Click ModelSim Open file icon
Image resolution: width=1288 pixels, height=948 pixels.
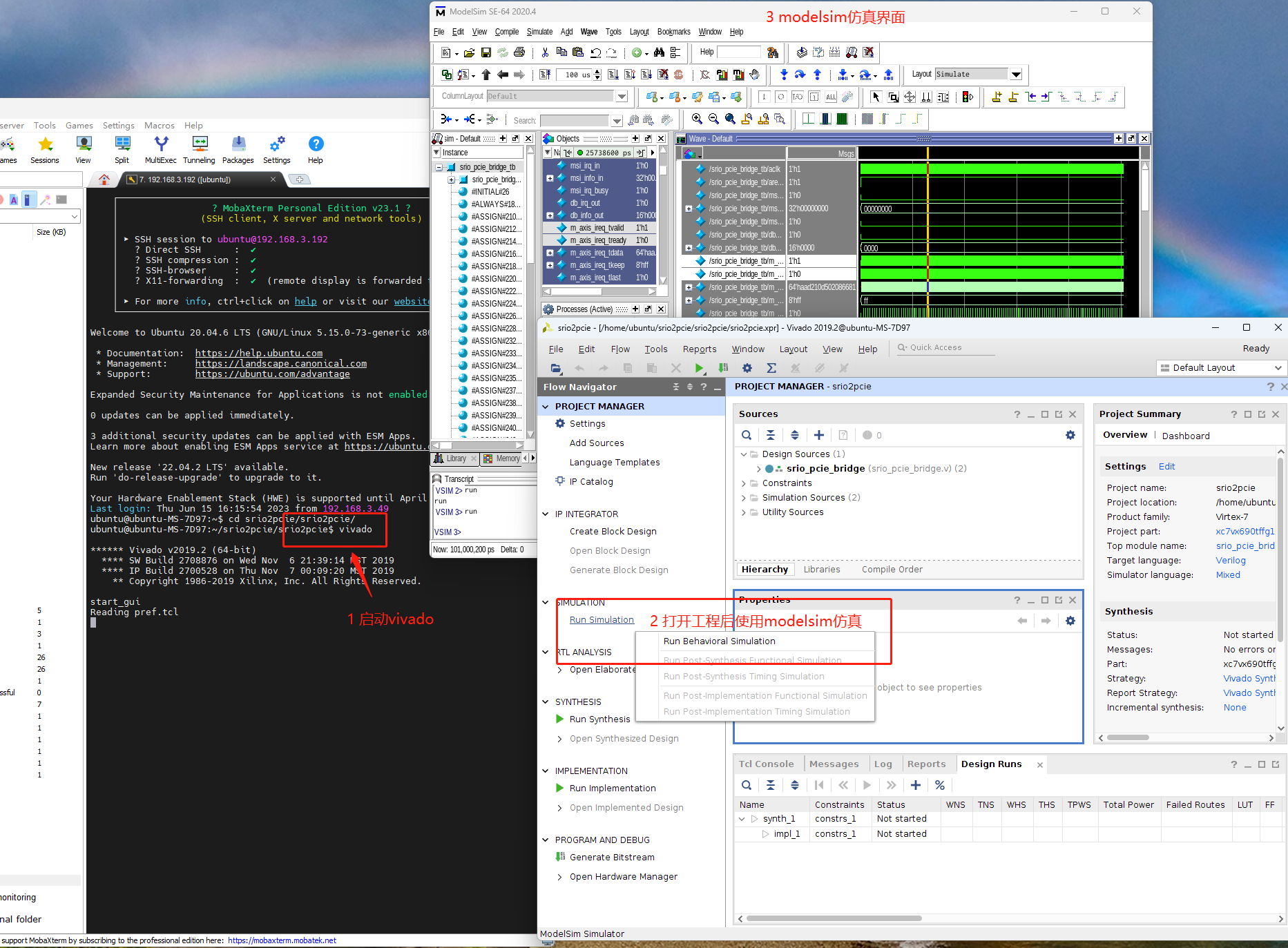[469, 52]
